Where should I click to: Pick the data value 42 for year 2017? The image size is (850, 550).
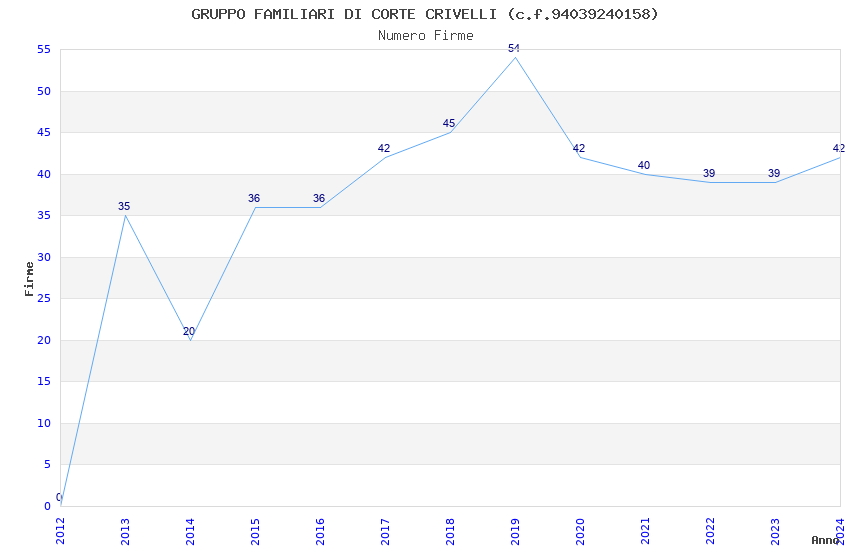coord(384,148)
